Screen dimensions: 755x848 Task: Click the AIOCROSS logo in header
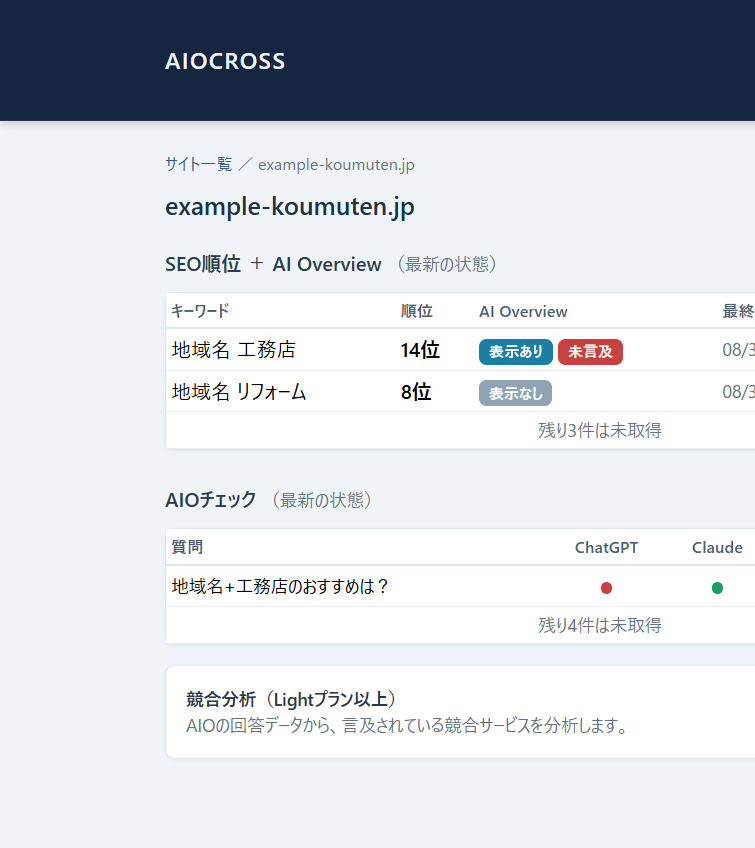(225, 61)
